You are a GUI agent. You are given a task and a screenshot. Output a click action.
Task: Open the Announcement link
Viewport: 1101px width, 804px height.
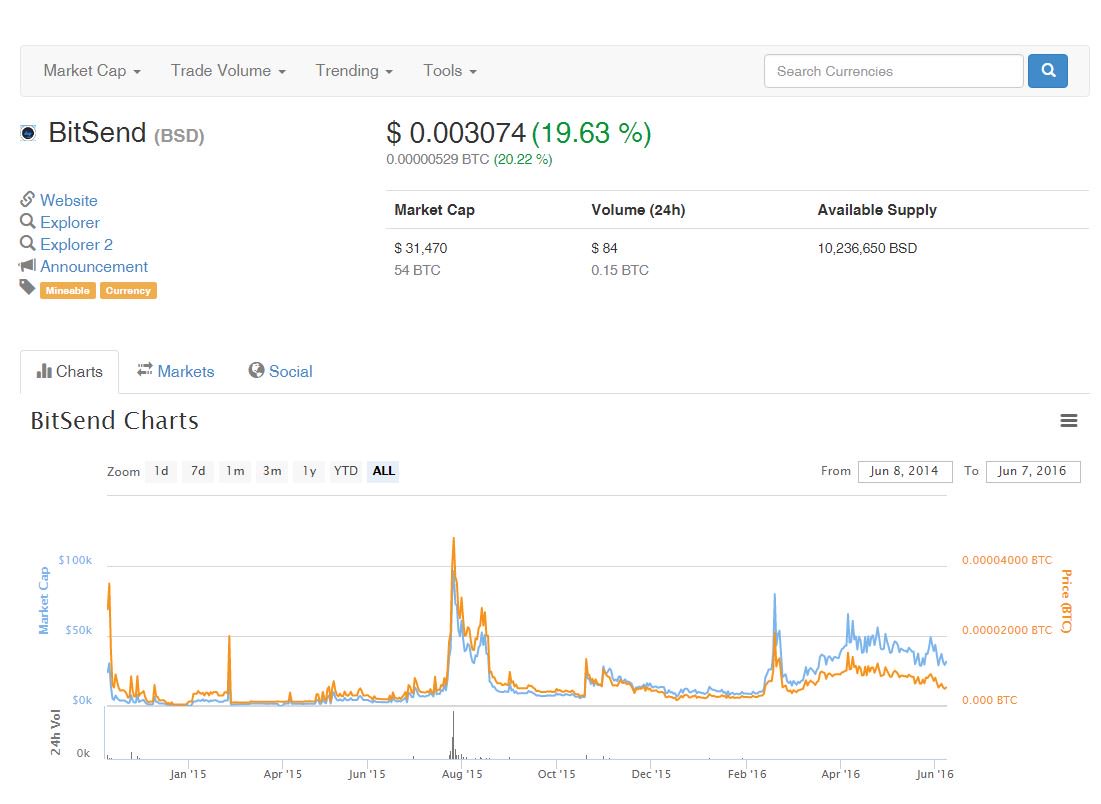click(x=94, y=267)
